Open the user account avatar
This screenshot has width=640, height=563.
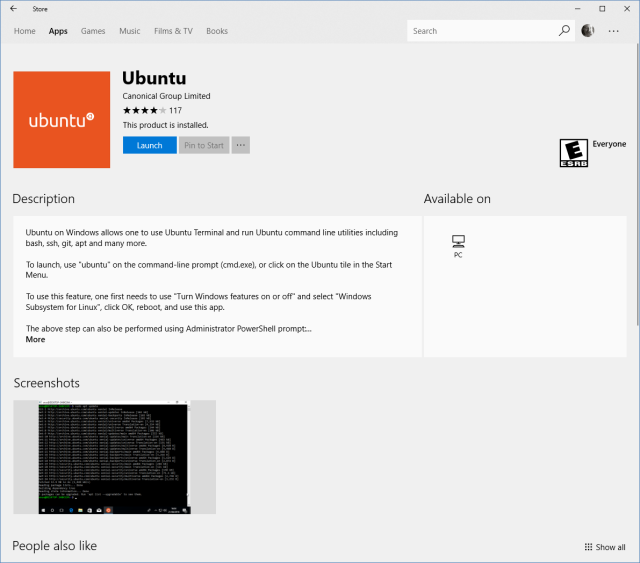(x=587, y=31)
